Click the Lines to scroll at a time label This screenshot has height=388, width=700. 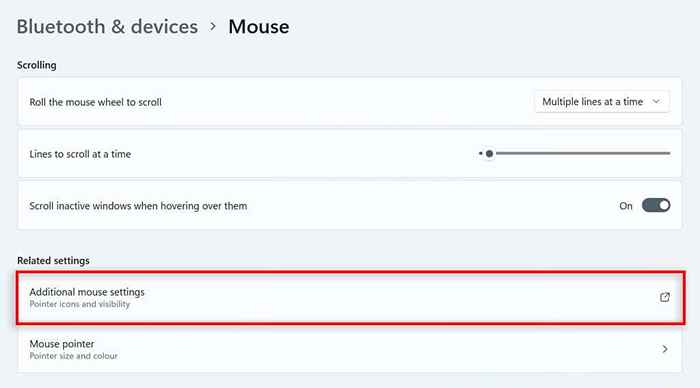pos(80,154)
